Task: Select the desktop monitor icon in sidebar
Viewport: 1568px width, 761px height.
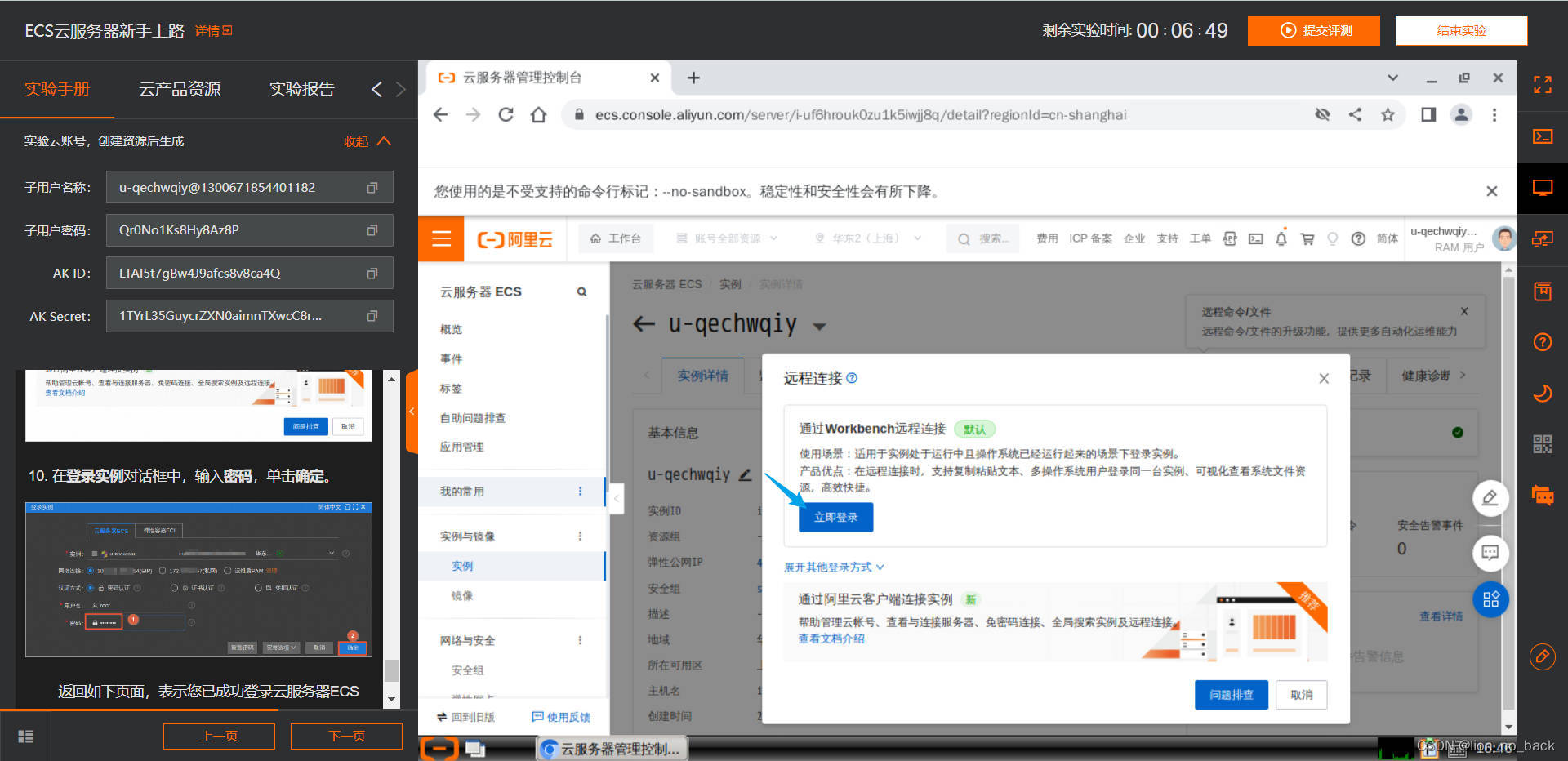Action: click(1542, 189)
